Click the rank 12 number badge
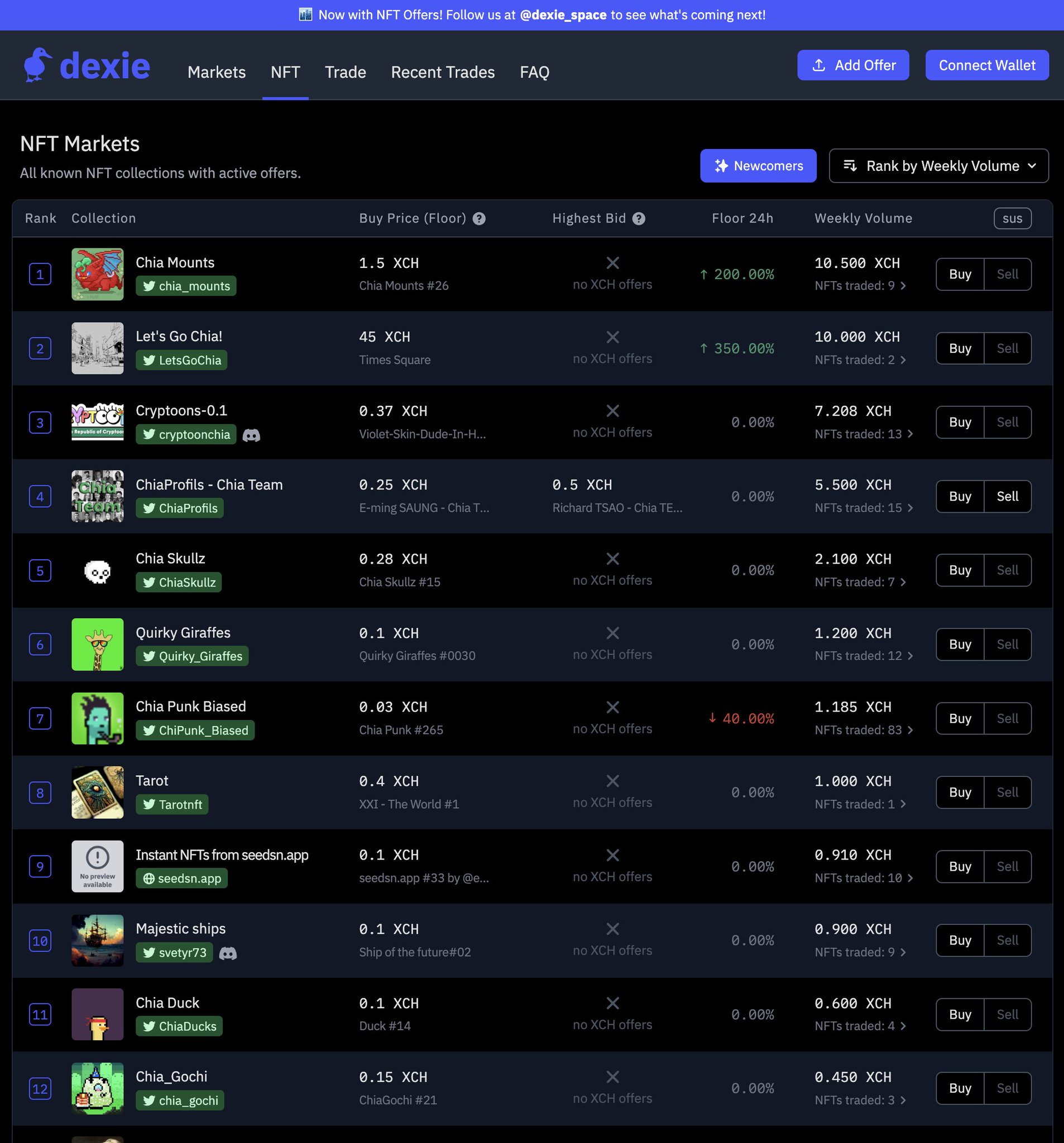This screenshot has width=1064, height=1143. click(40, 1088)
